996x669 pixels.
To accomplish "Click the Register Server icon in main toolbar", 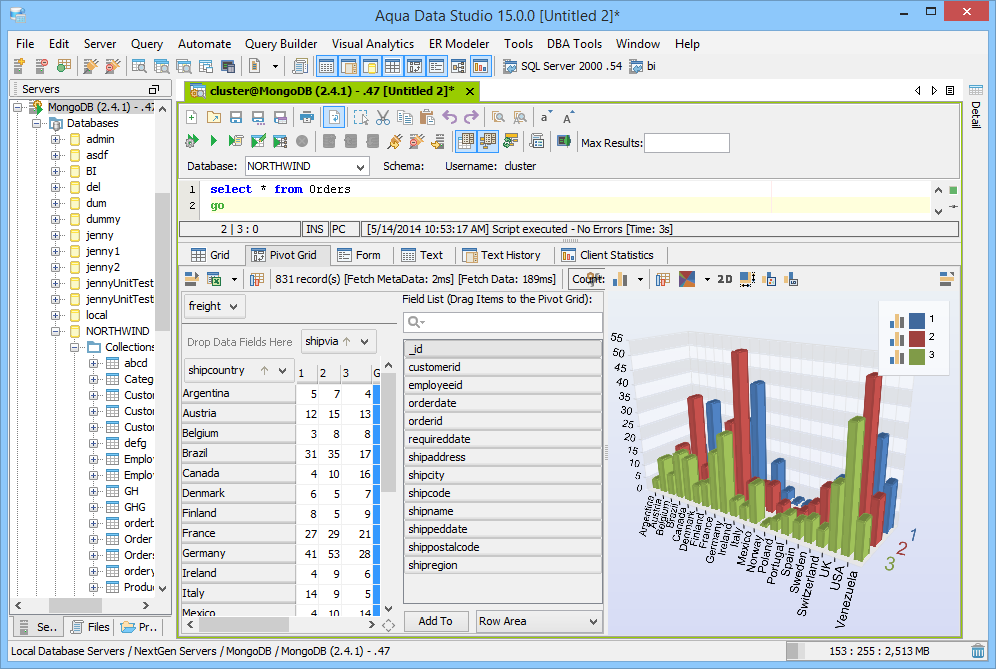I will (x=19, y=66).
